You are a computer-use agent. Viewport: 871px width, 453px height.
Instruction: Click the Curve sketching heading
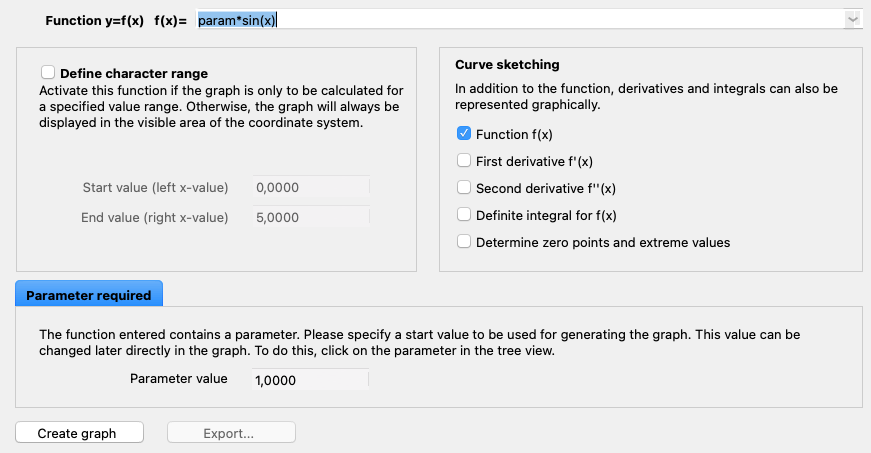[507, 65]
